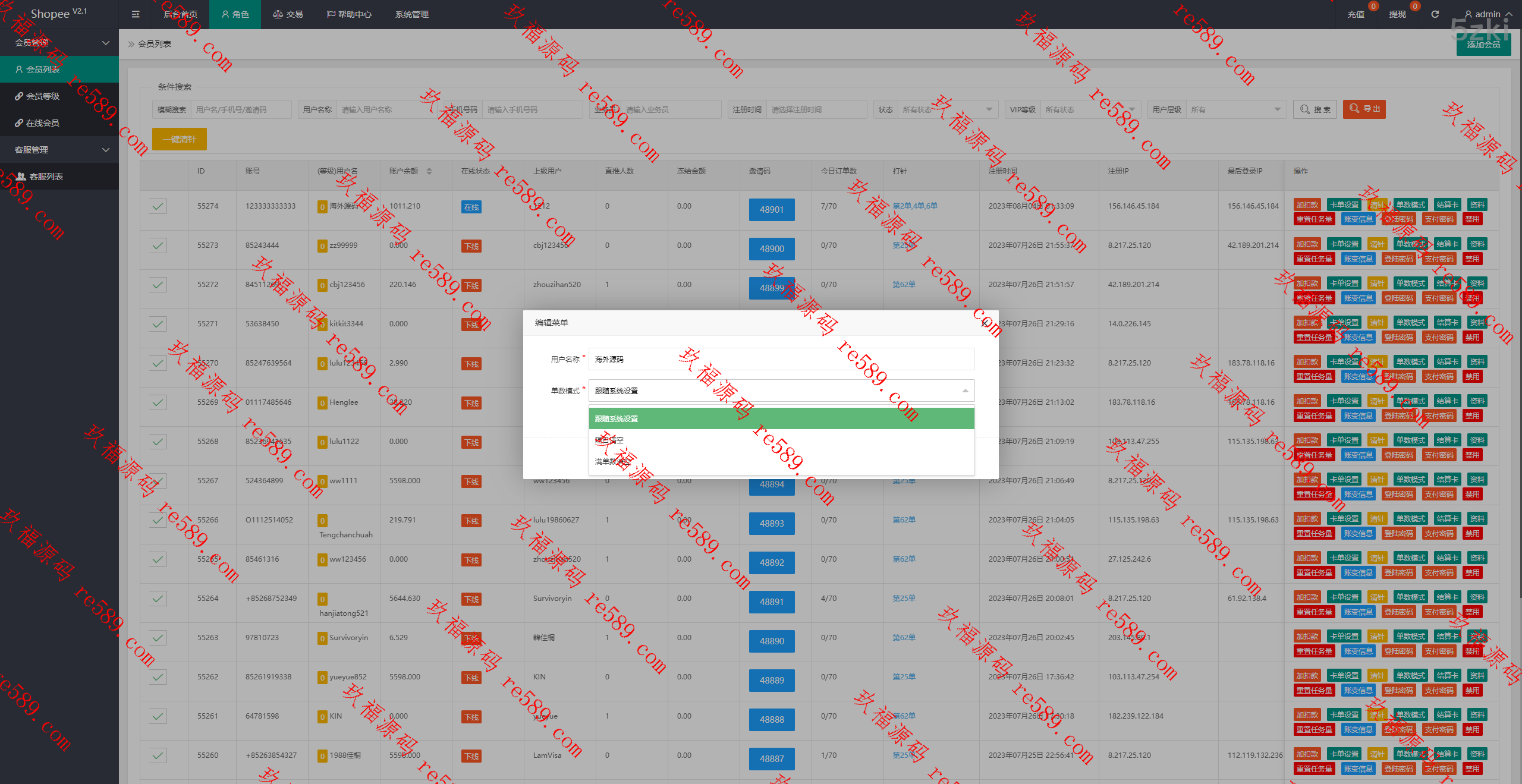The height and width of the screenshot is (784, 1522).
Task: Toggle the checkbox for member 55269
Action: coord(158,402)
